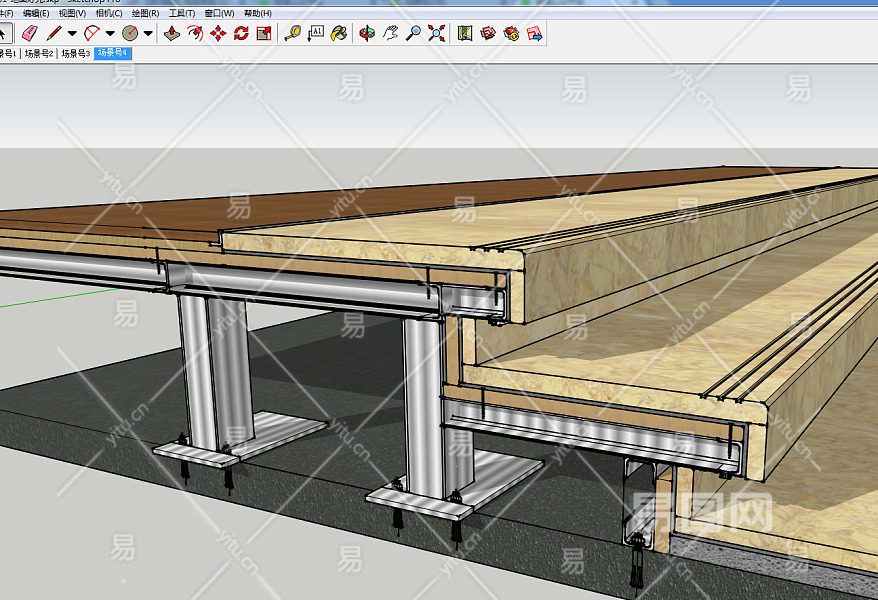Activate the Move tool
Screen dimensions: 878x600
[x=218, y=33]
